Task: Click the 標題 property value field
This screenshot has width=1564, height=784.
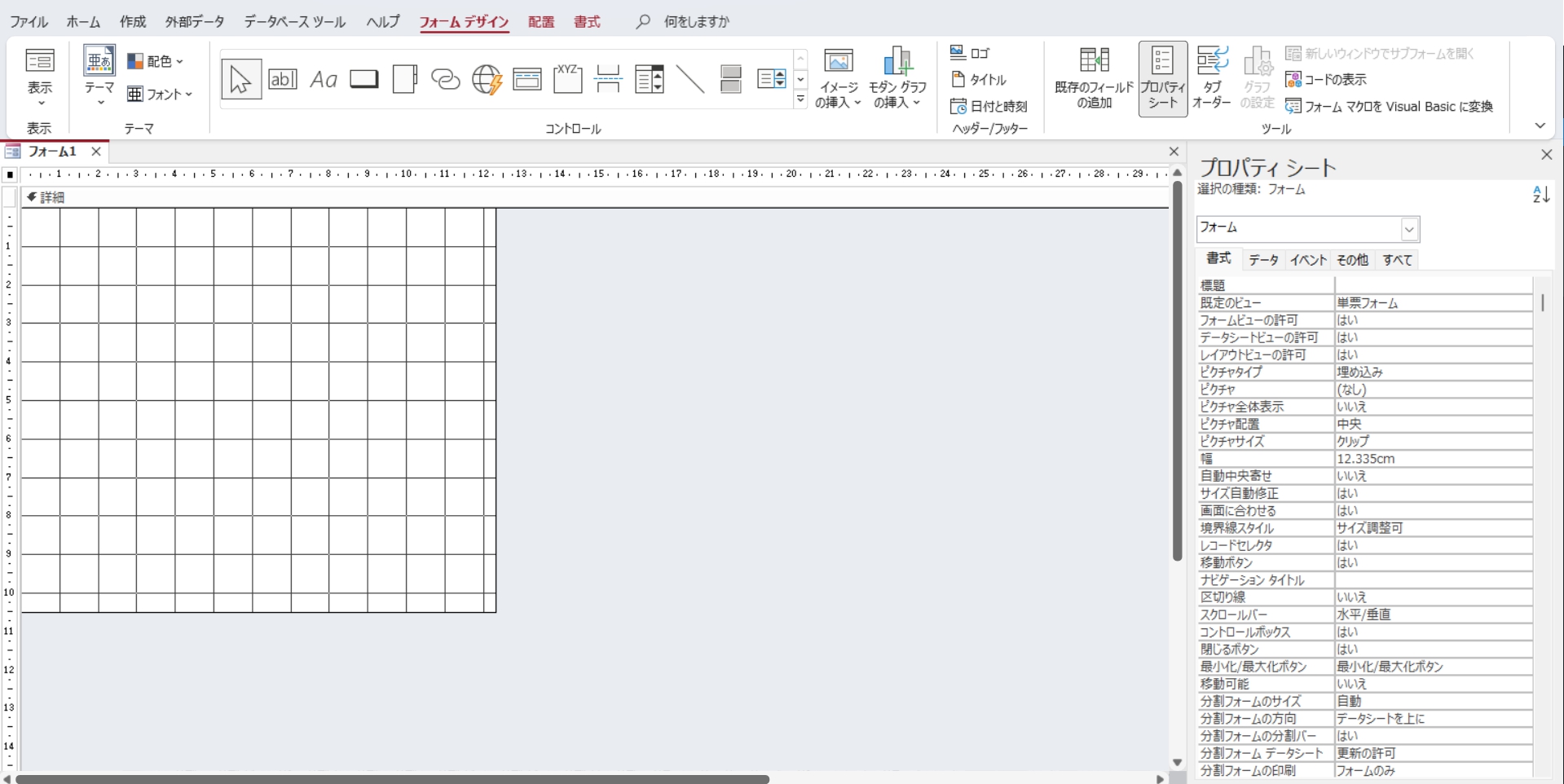Action: [x=1432, y=285]
